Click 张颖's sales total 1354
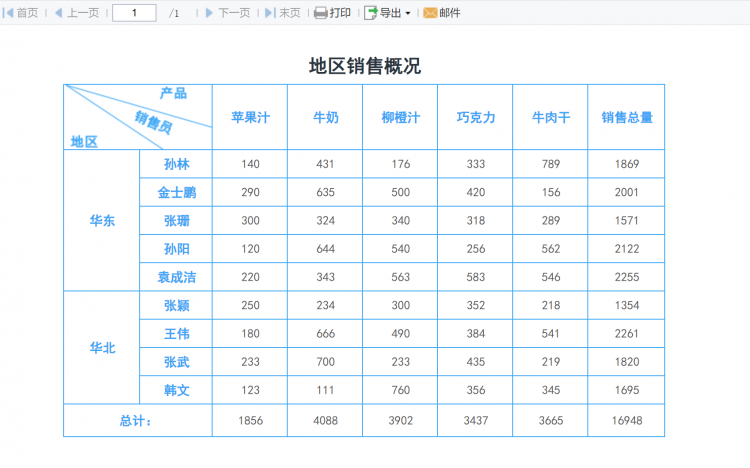The width and height of the screenshot is (750, 468). 627,305
